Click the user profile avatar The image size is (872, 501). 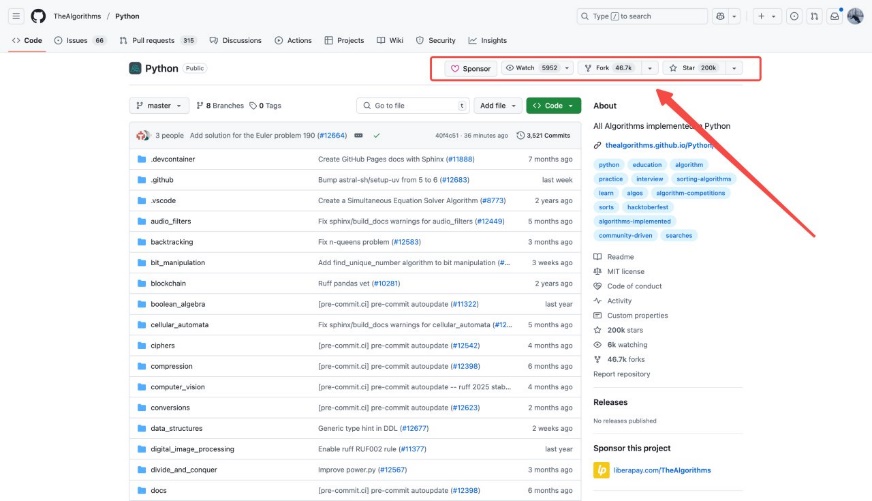tap(855, 16)
